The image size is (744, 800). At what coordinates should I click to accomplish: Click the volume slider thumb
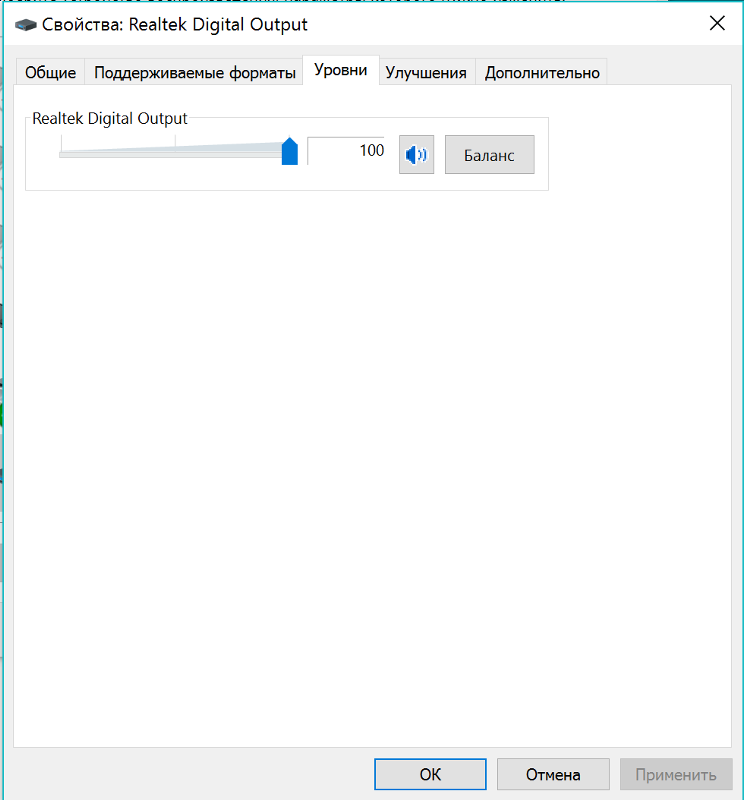point(290,151)
